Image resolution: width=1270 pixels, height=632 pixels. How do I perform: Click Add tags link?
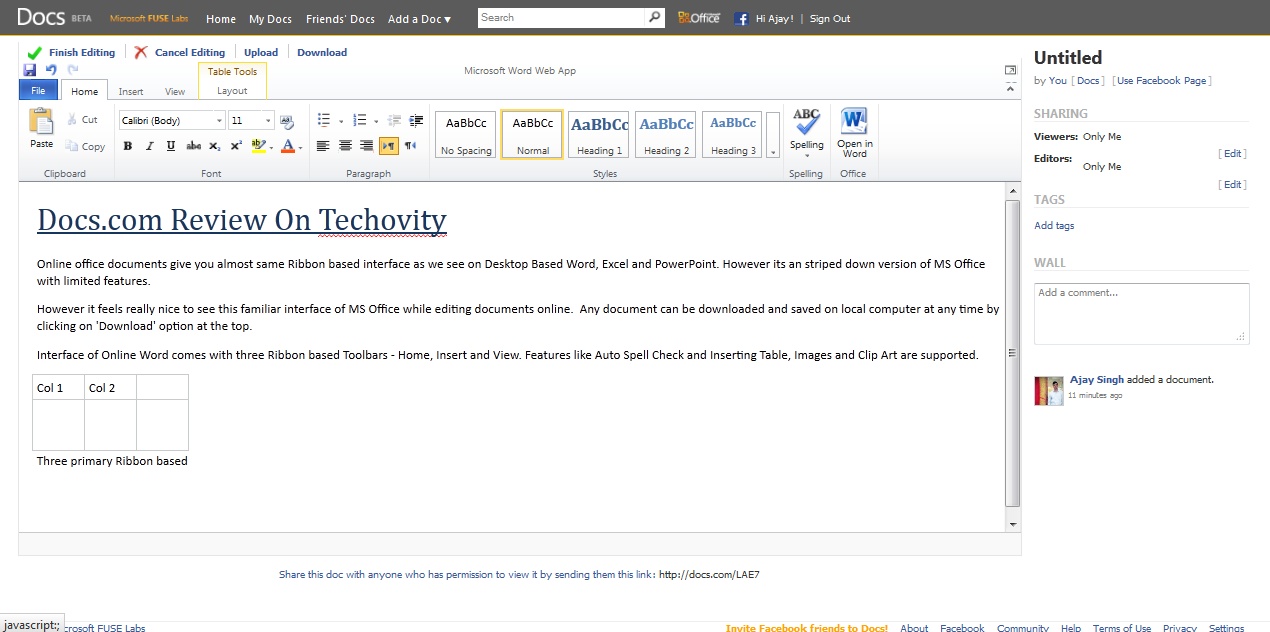(x=1054, y=226)
